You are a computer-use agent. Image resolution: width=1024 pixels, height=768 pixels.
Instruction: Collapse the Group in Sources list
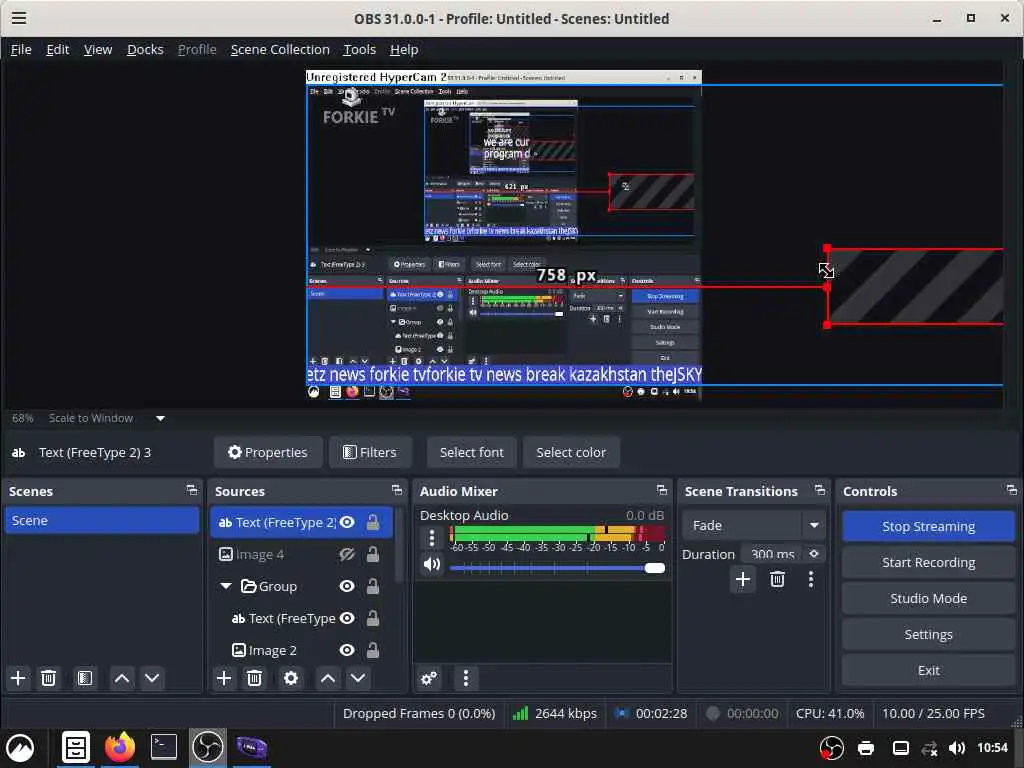[x=226, y=586]
